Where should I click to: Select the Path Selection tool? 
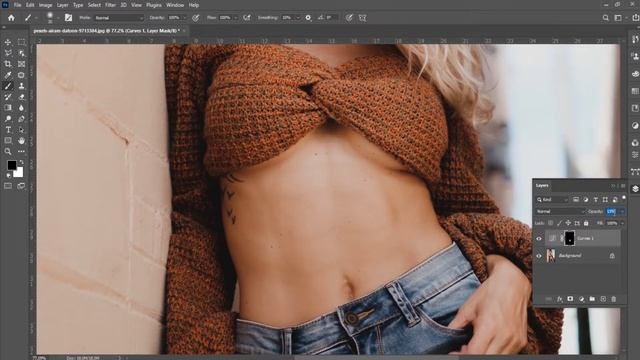[x=21, y=130]
